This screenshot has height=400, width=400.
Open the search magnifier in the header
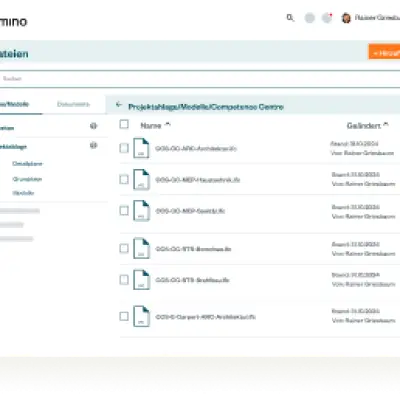click(290, 18)
